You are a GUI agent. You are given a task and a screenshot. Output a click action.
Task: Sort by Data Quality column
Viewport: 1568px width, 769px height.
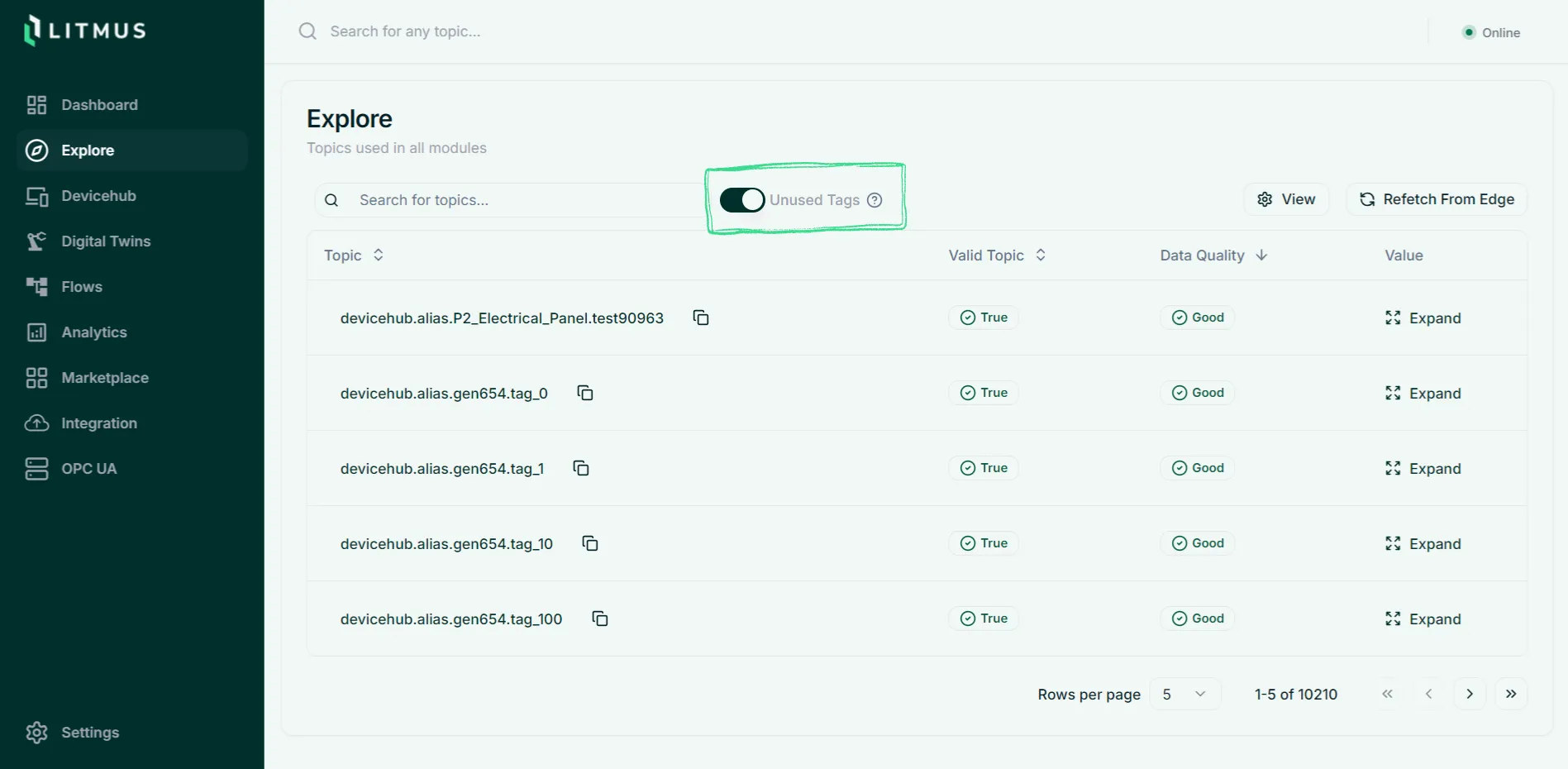1213,256
